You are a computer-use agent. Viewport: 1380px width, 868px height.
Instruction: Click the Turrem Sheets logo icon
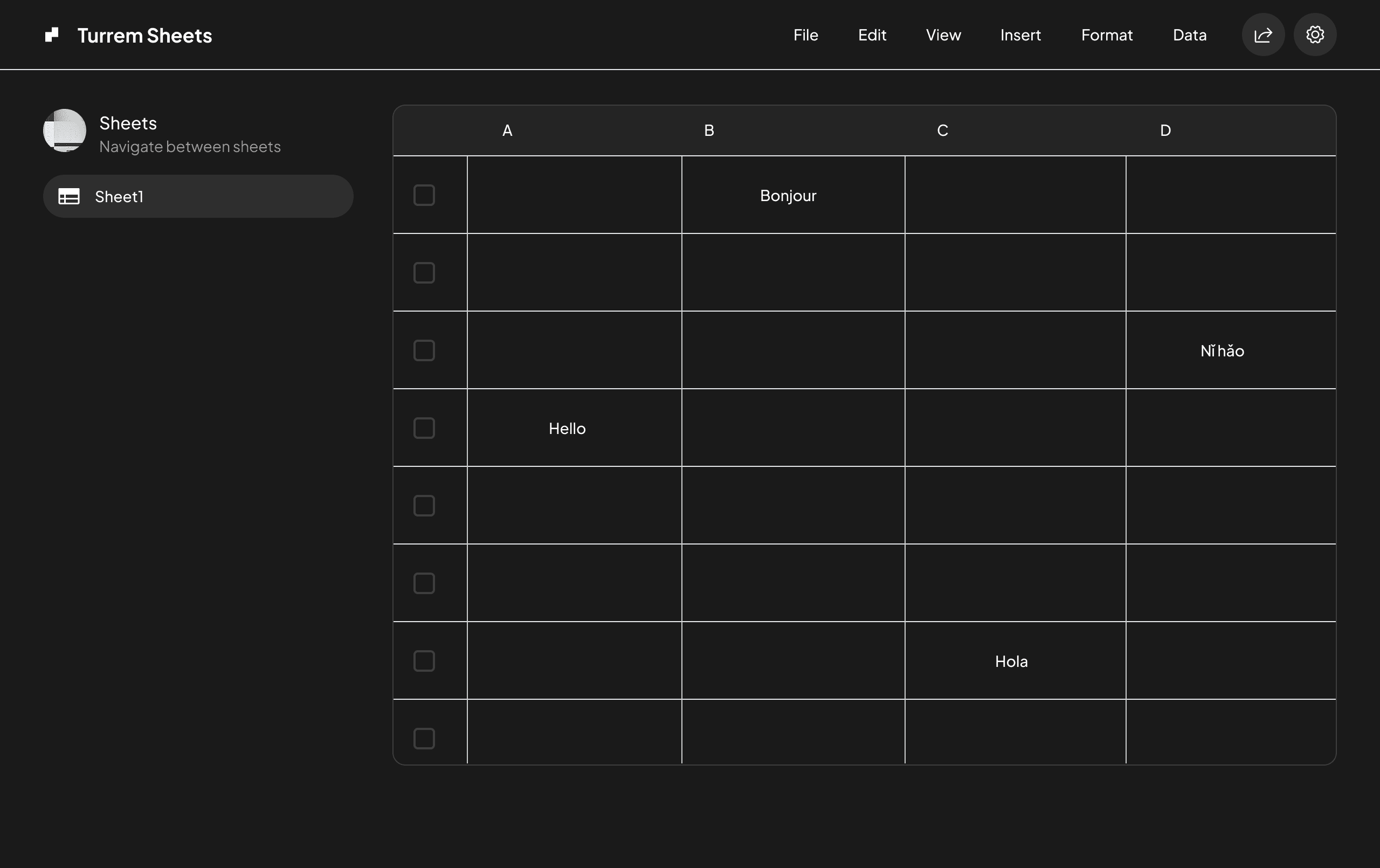tap(51, 35)
